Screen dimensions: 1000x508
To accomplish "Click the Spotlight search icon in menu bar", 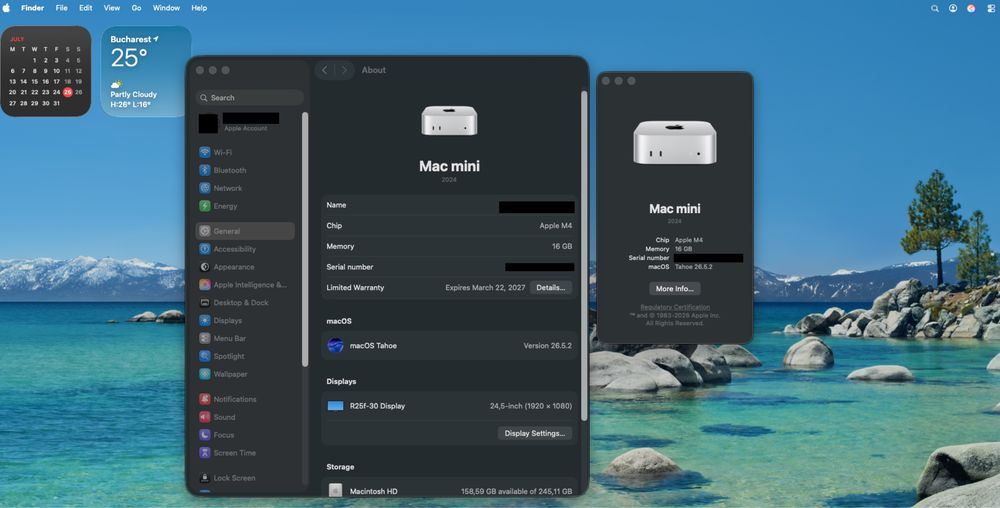I will pyautogui.click(x=934, y=8).
